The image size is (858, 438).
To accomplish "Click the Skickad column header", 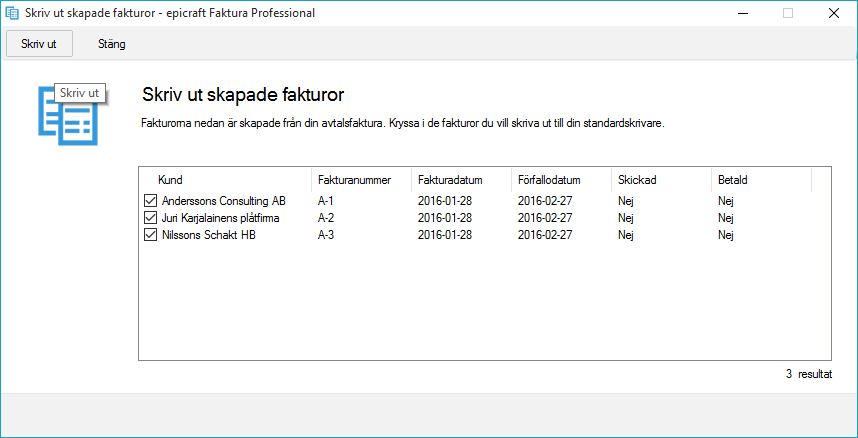I will point(661,180).
